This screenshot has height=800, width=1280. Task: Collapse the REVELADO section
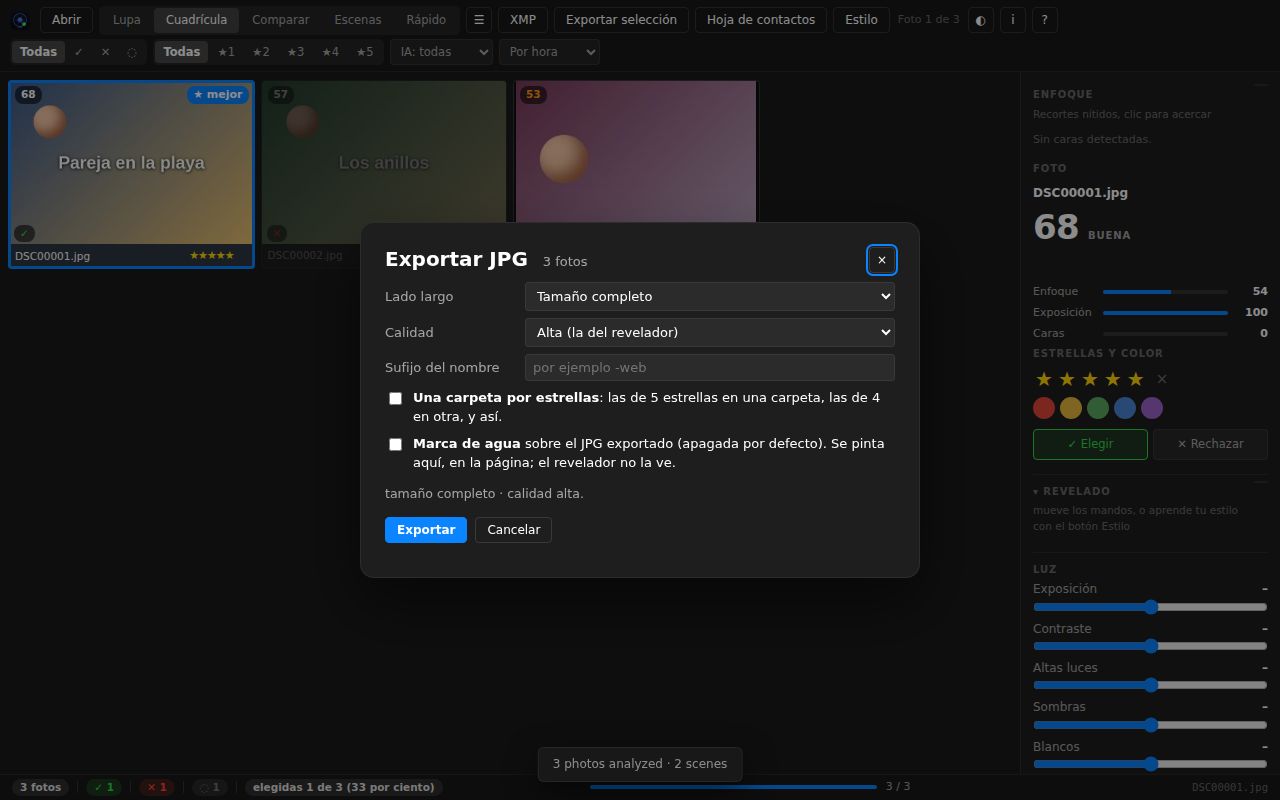point(1071,491)
